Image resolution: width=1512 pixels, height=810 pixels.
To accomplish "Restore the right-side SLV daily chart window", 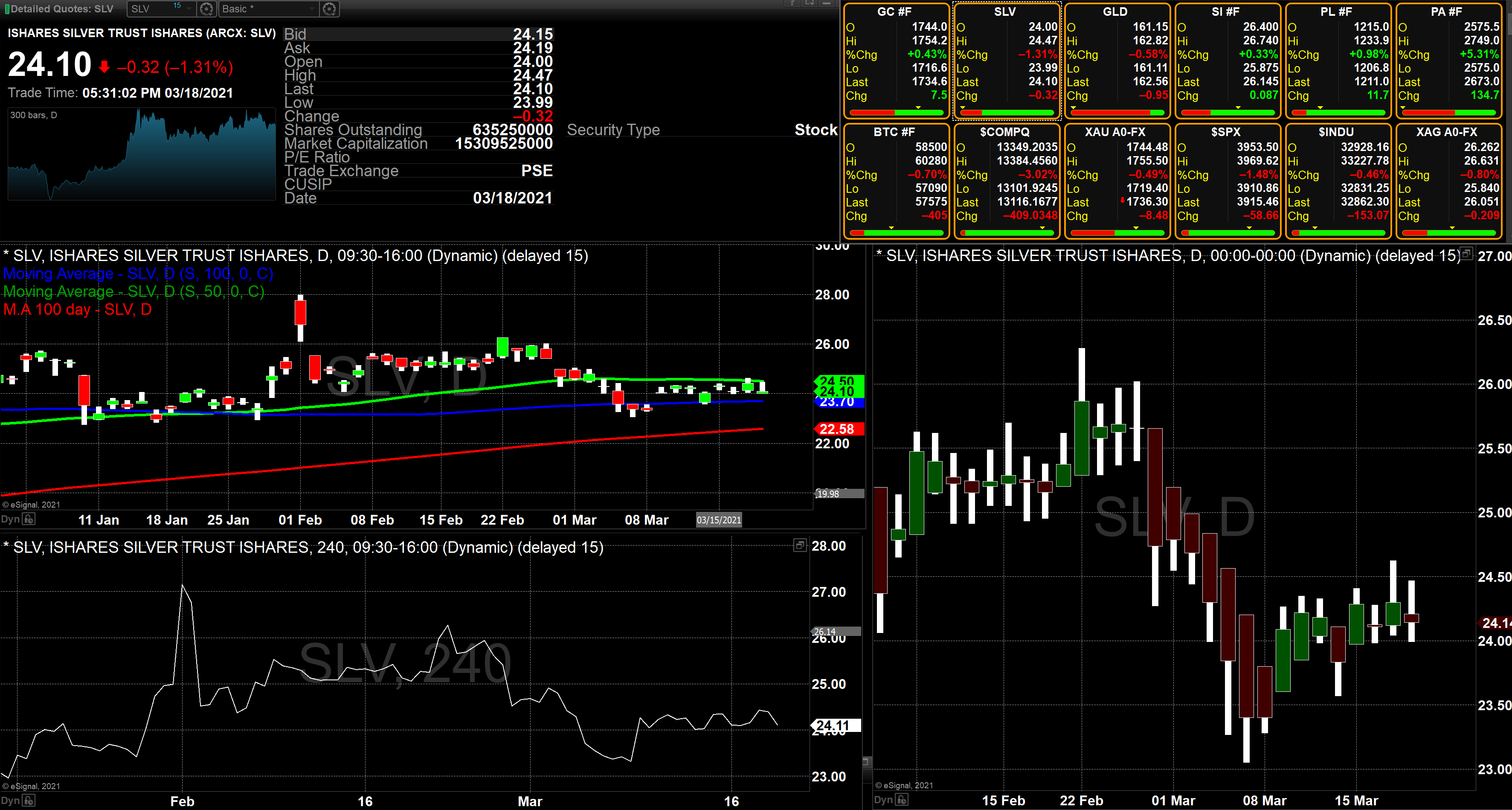I will (1466, 253).
